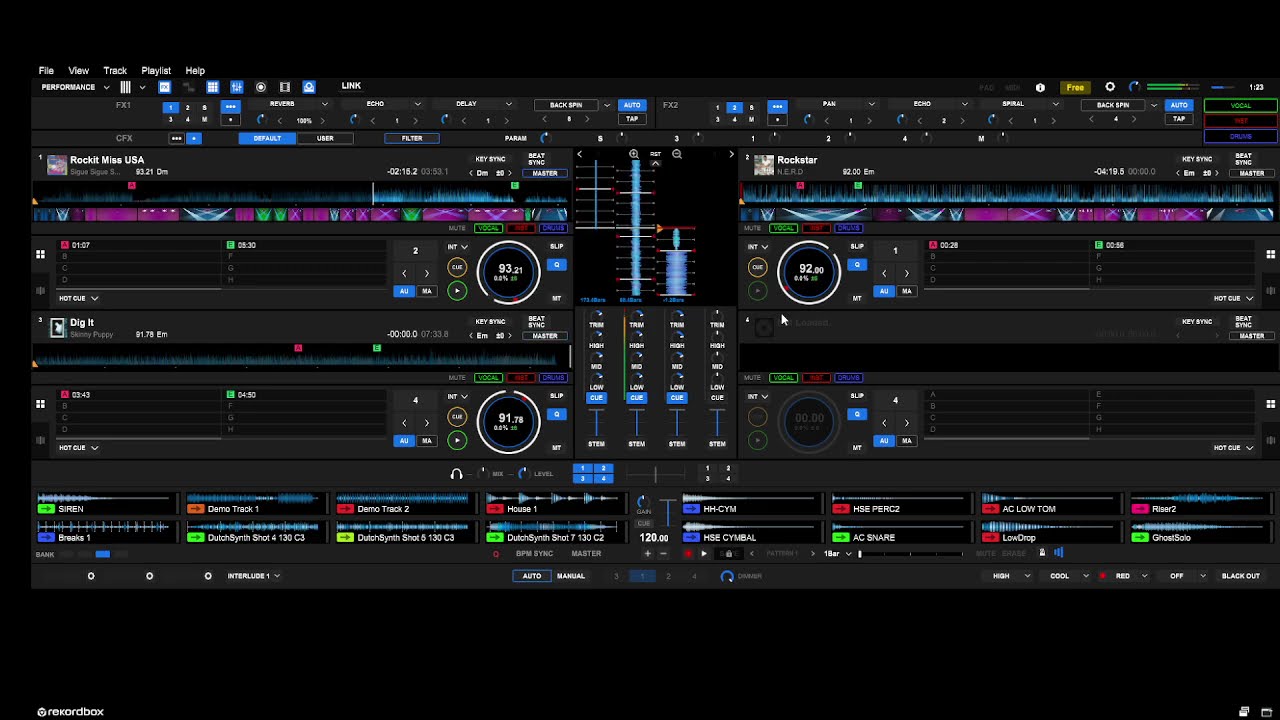Click TAP in the FX2 section

[x=1179, y=119]
